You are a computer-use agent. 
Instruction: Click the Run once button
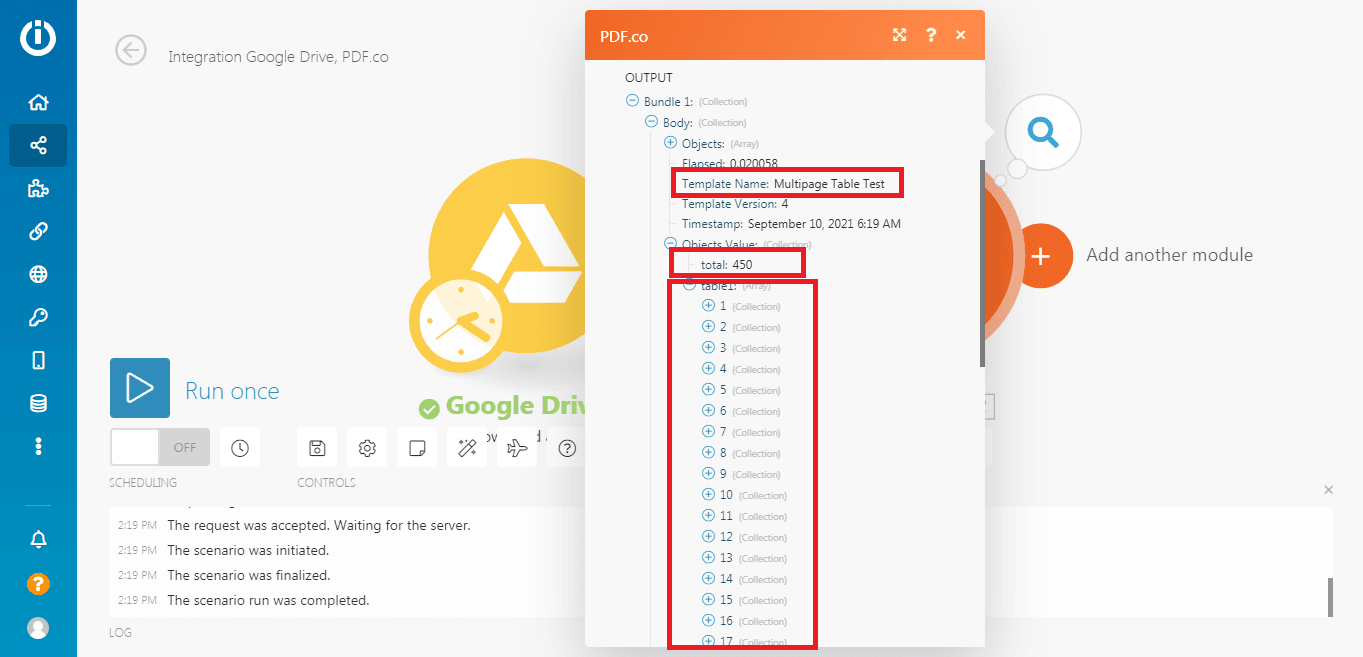[140, 388]
